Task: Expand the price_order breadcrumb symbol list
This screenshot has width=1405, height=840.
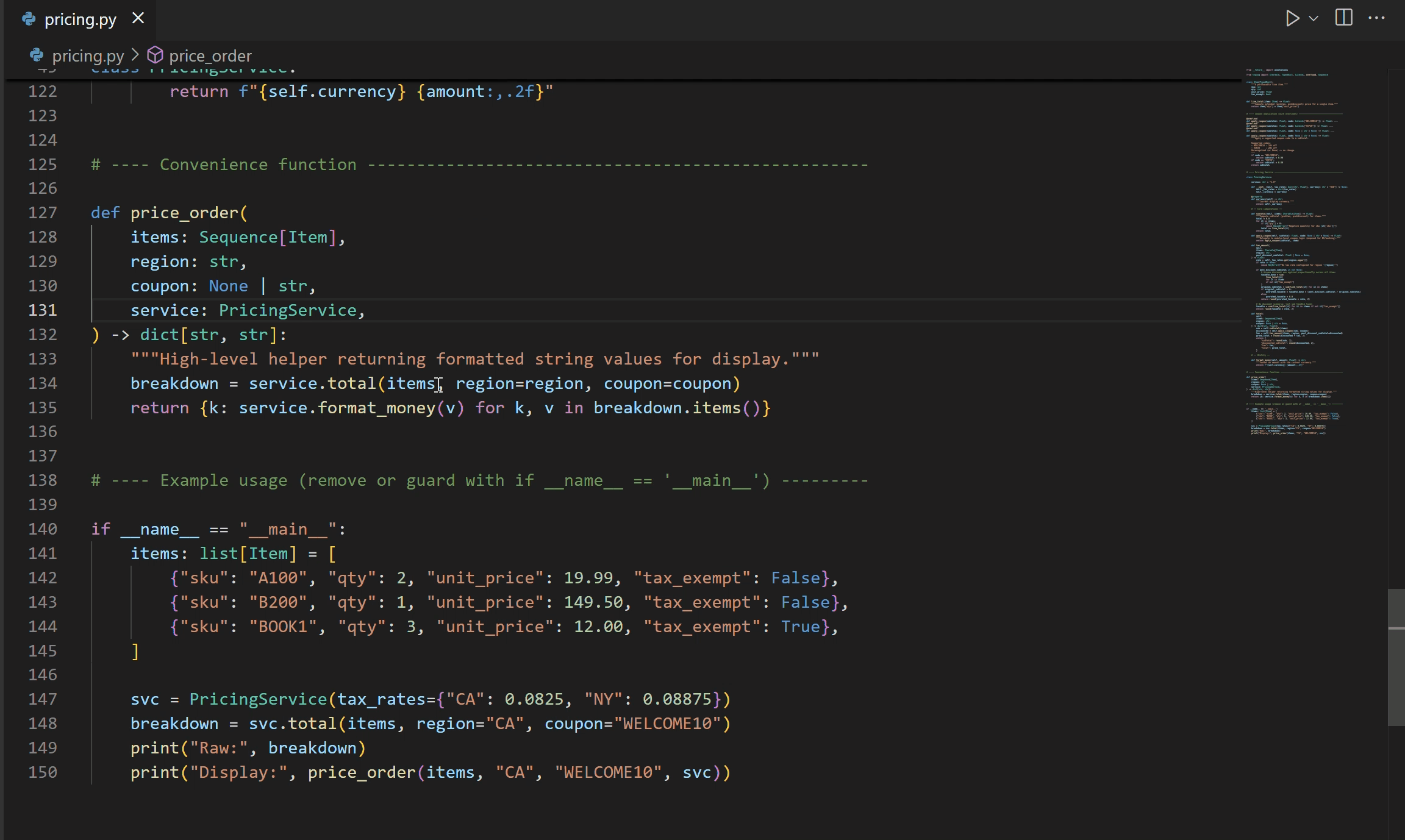Action: click(210, 56)
